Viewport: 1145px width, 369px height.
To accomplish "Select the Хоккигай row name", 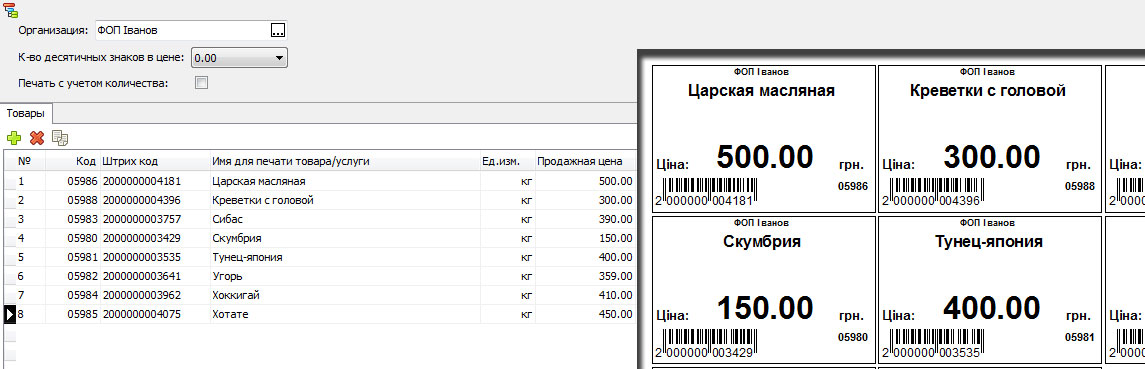I will click(345, 295).
